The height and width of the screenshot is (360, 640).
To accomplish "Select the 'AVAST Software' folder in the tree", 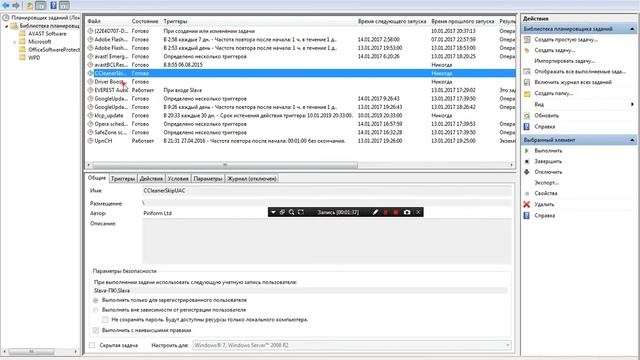I will click(x=47, y=34).
